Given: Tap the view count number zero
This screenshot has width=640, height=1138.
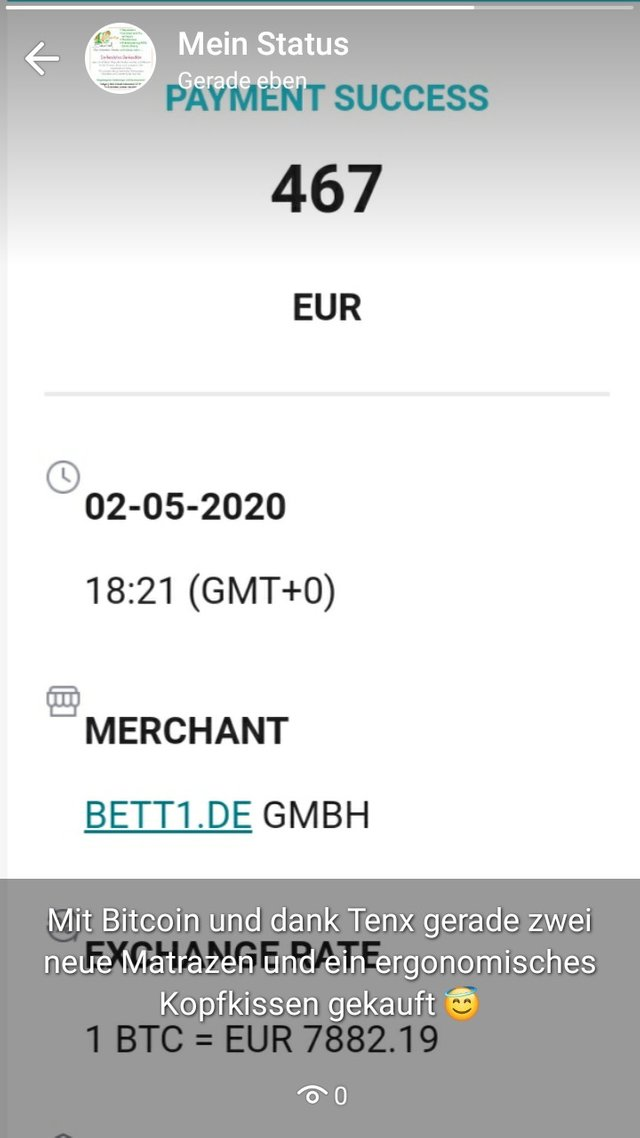Looking at the screenshot, I should [340, 1095].
